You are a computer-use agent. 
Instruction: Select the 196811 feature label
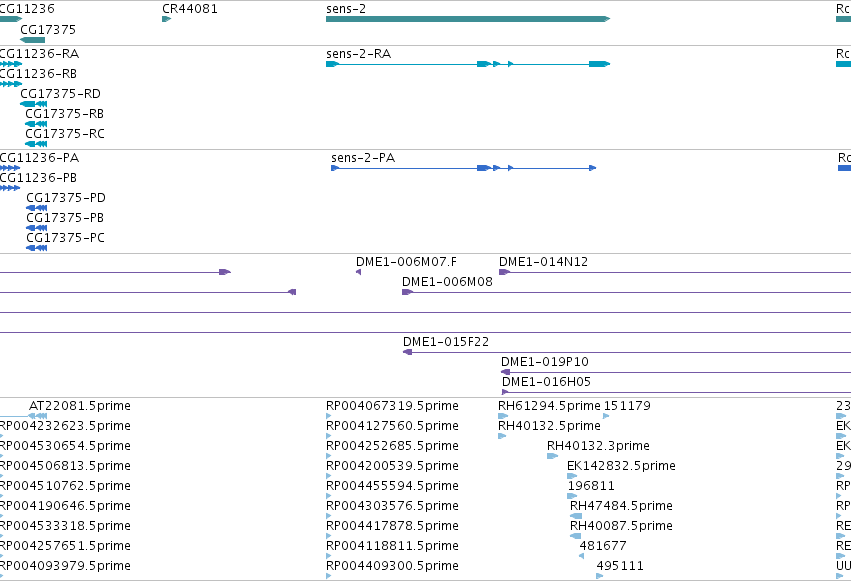click(x=591, y=486)
